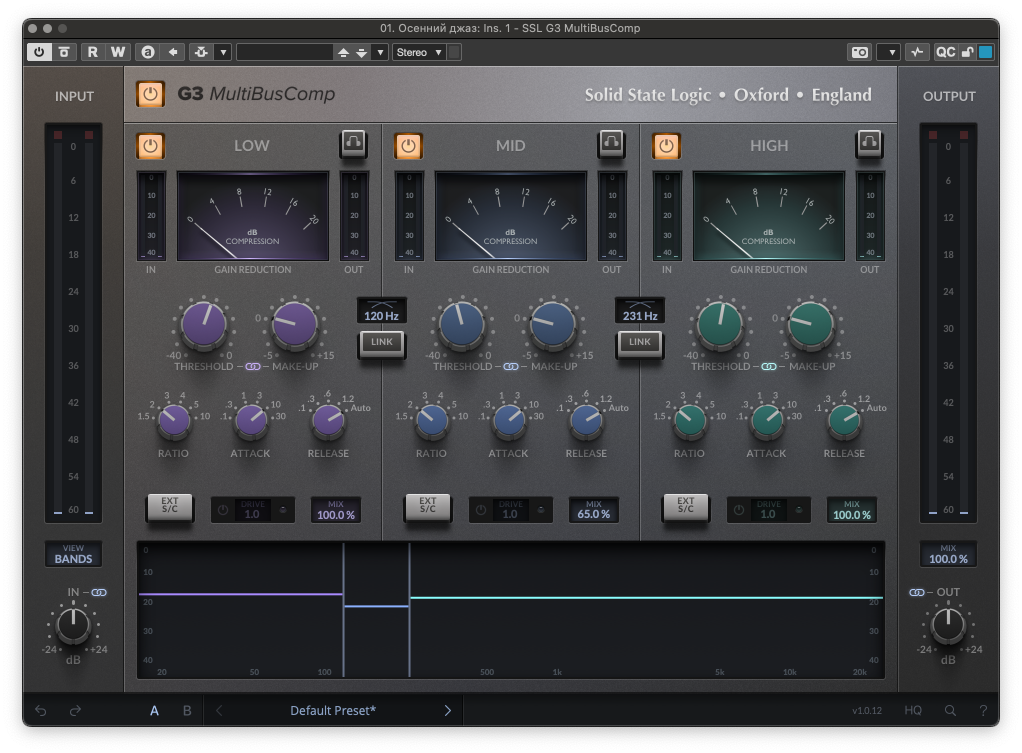Click LINK button below 120 Hz
The height and width of the screenshot is (753, 1022).
pyautogui.click(x=382, y=343)
